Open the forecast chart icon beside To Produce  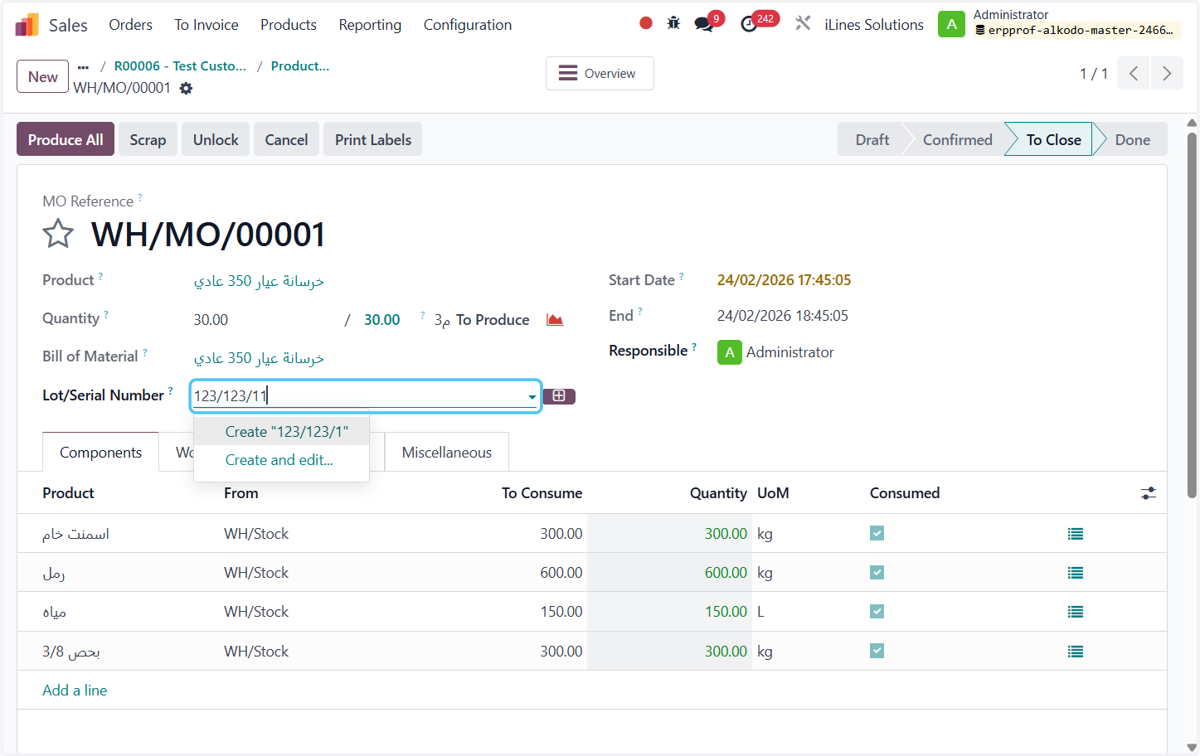tap(555, 320)
